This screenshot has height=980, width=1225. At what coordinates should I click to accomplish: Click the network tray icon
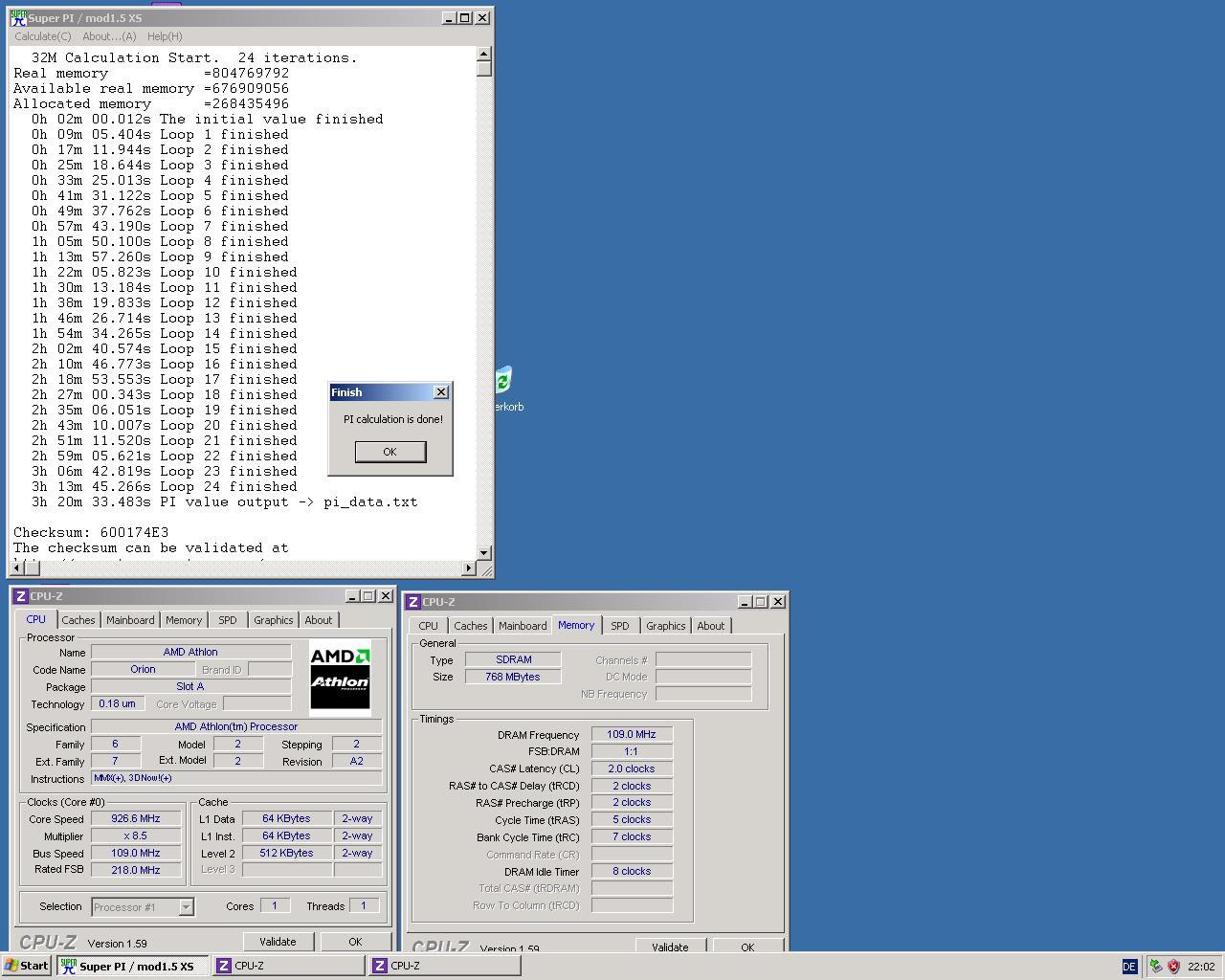coord(1156,967)
